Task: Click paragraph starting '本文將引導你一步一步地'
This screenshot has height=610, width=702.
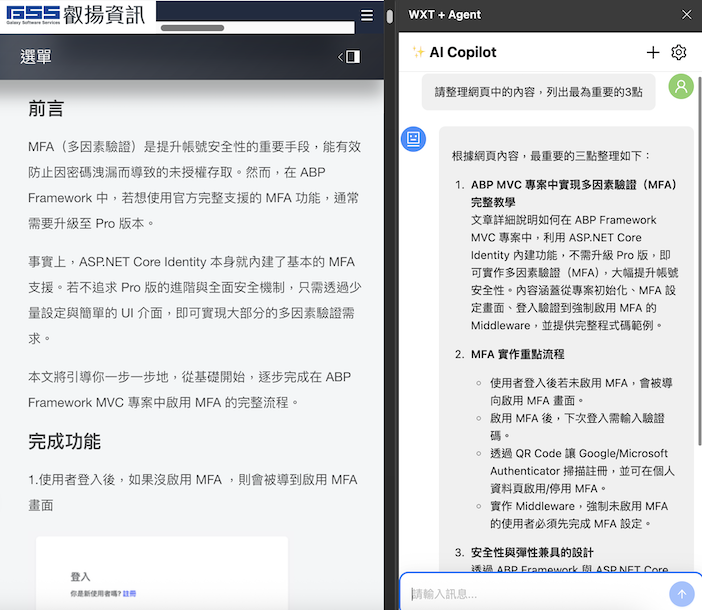Action: (x=189, y=389)
